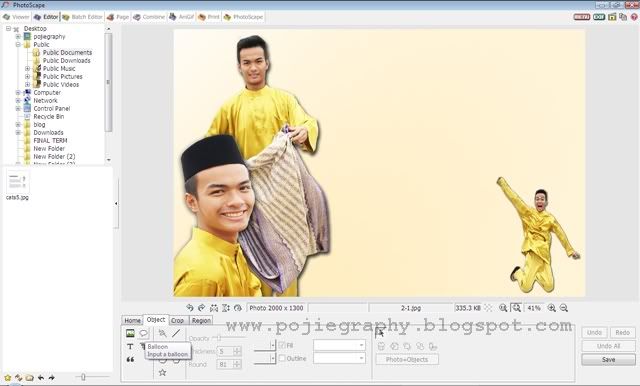Click the thumbnail size slider at bottom left
640x386 pixels.
click(x=83, y=377)
